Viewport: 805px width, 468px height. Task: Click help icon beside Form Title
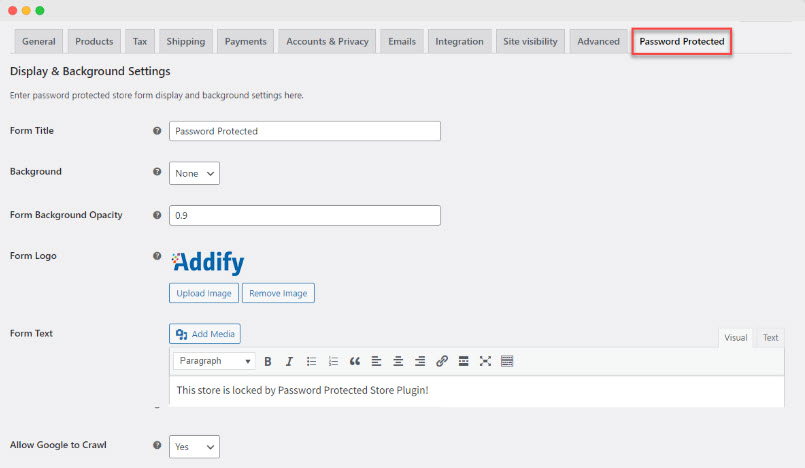[x=157, y=131]
